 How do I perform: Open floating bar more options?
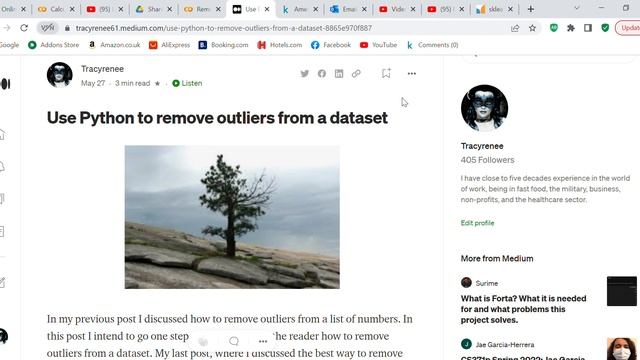click(263, 341)
